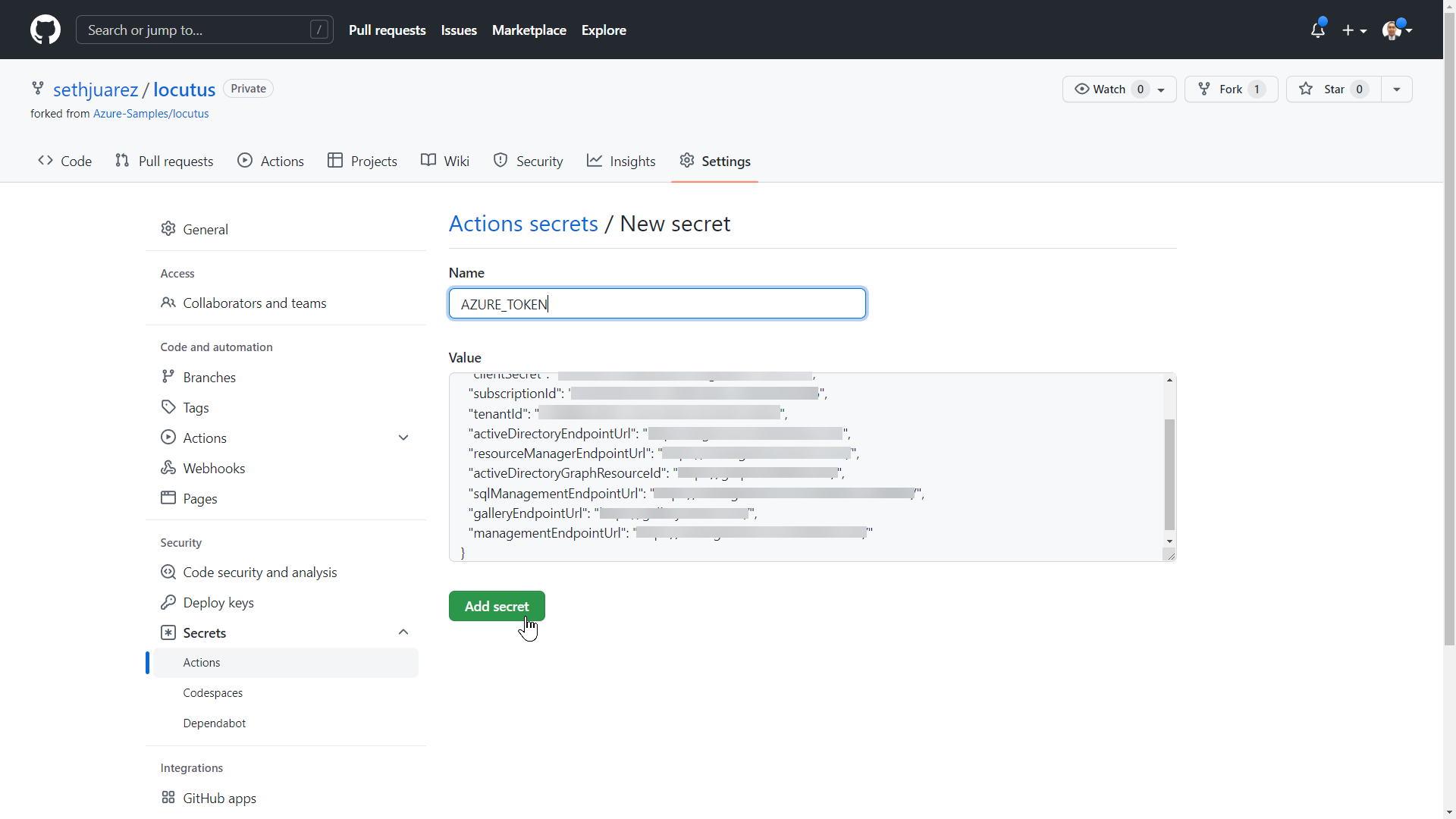Open Tags settings
The image size is (1456, 819).
(286, 407)
